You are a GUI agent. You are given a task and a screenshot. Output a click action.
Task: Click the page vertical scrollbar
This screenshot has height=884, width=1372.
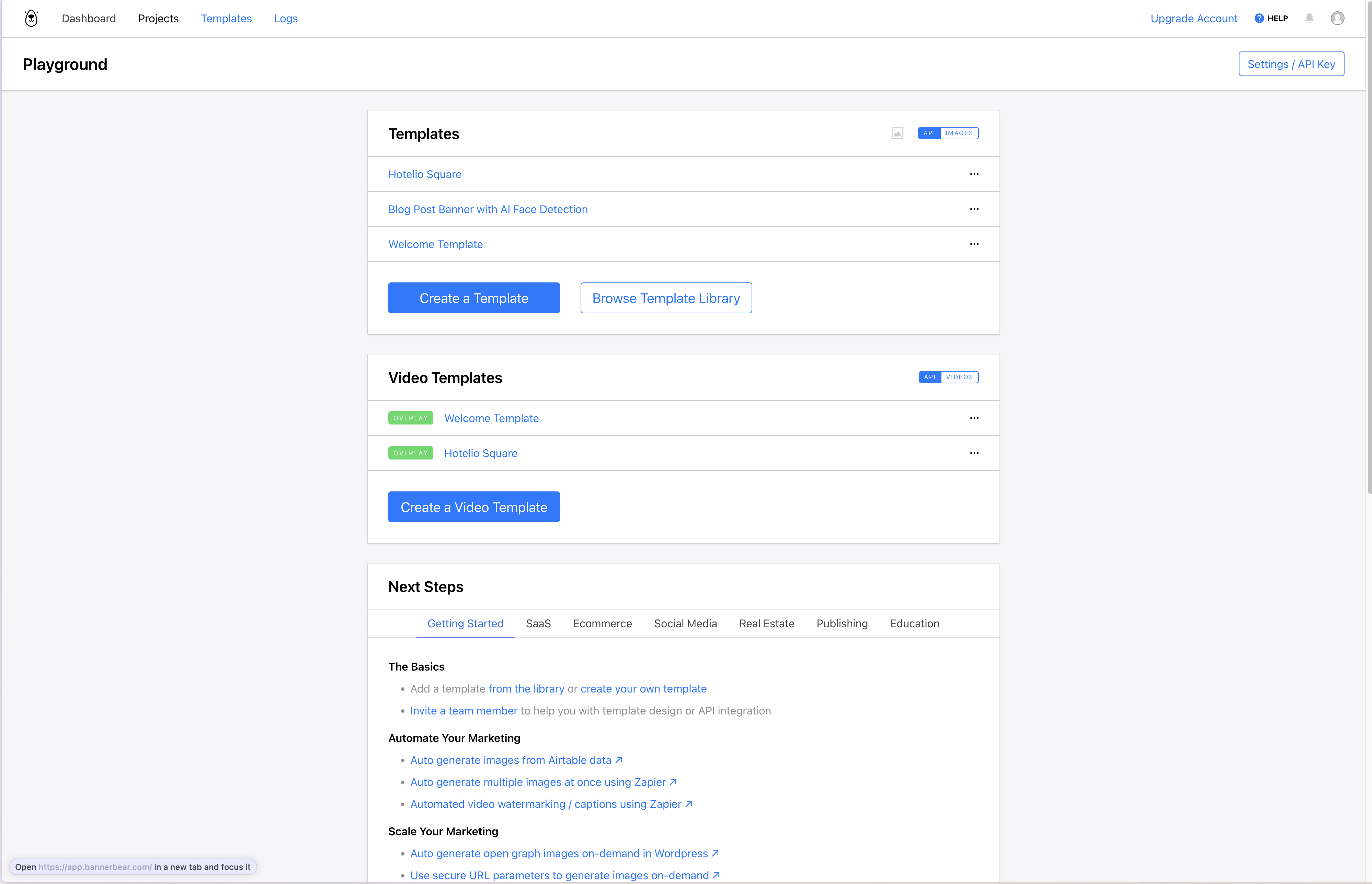(1369, 247)
